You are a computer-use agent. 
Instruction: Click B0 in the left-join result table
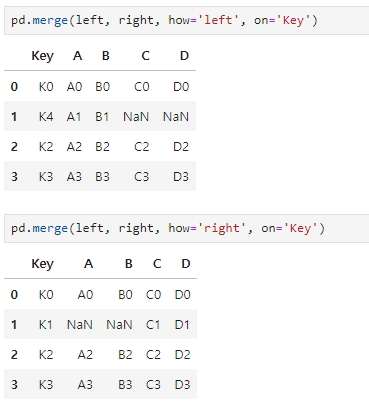102,87
